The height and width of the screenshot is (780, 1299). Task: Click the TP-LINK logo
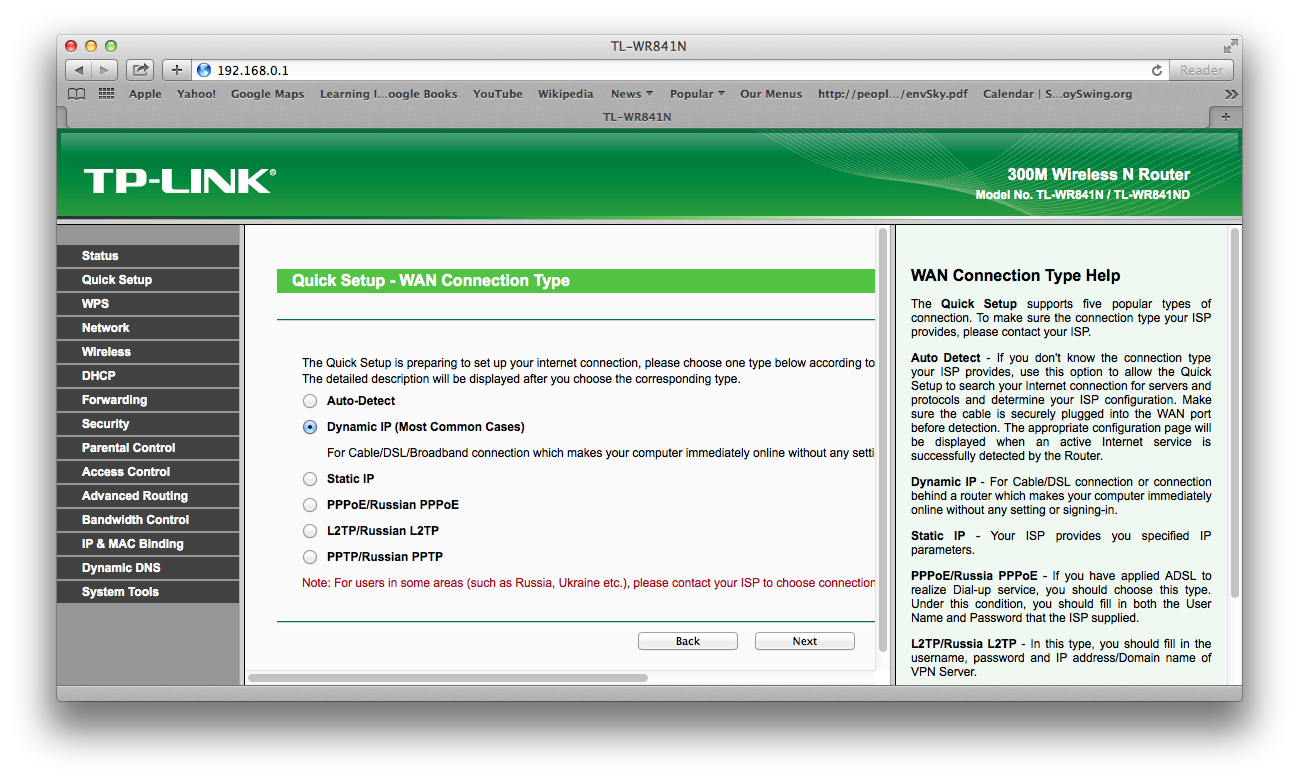coord(179,181)
